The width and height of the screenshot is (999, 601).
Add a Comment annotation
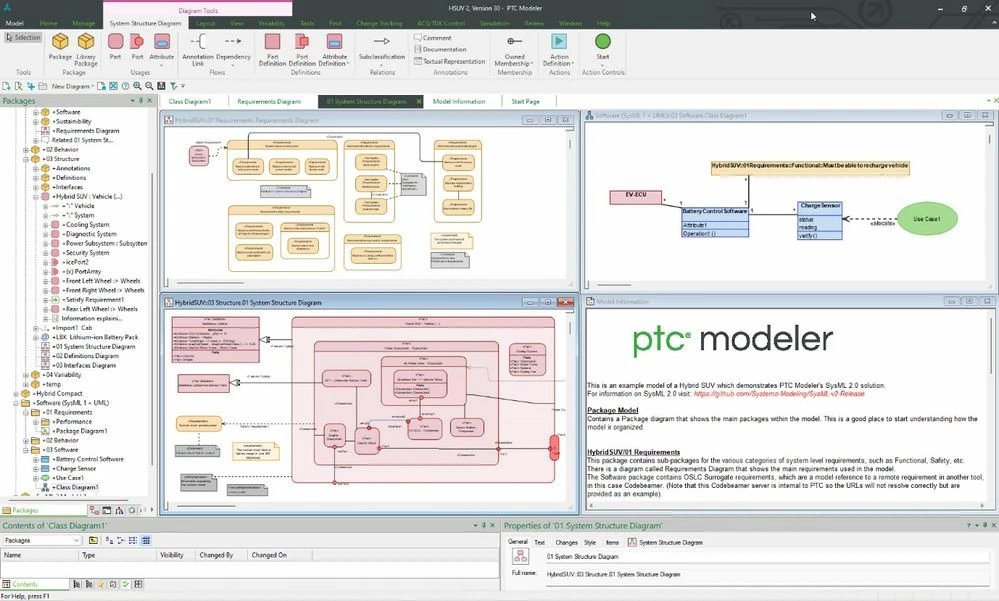433,38
